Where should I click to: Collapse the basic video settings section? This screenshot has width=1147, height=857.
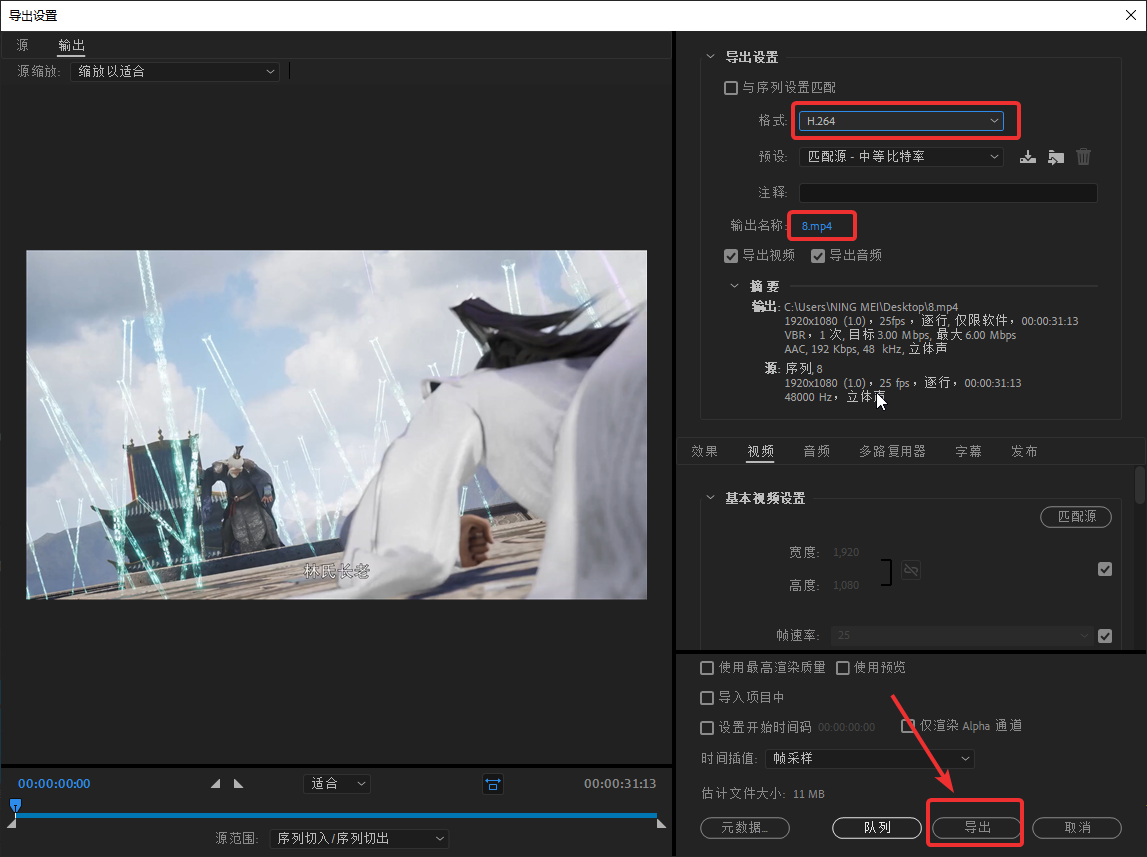click(x=710, y=497)
